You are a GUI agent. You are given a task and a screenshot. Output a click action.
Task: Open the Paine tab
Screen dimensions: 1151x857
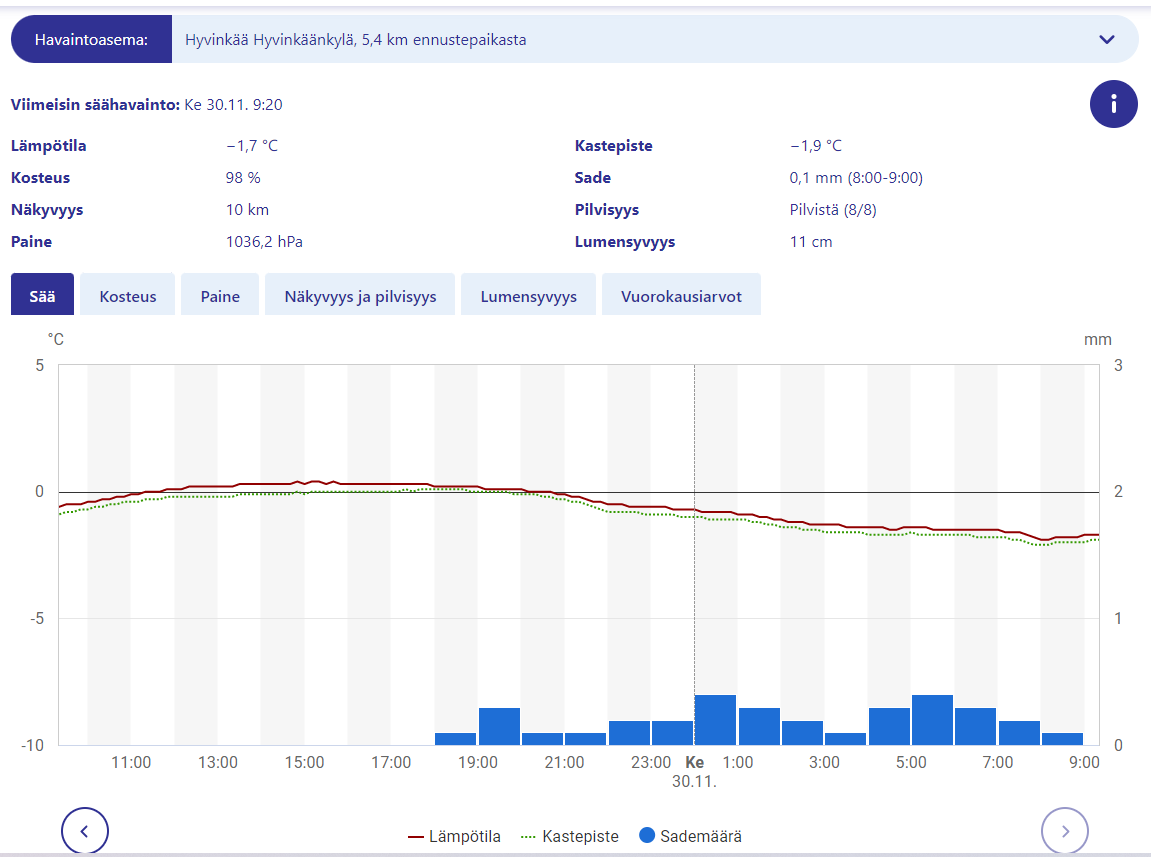pyautogui.click(x=220, y=296)
